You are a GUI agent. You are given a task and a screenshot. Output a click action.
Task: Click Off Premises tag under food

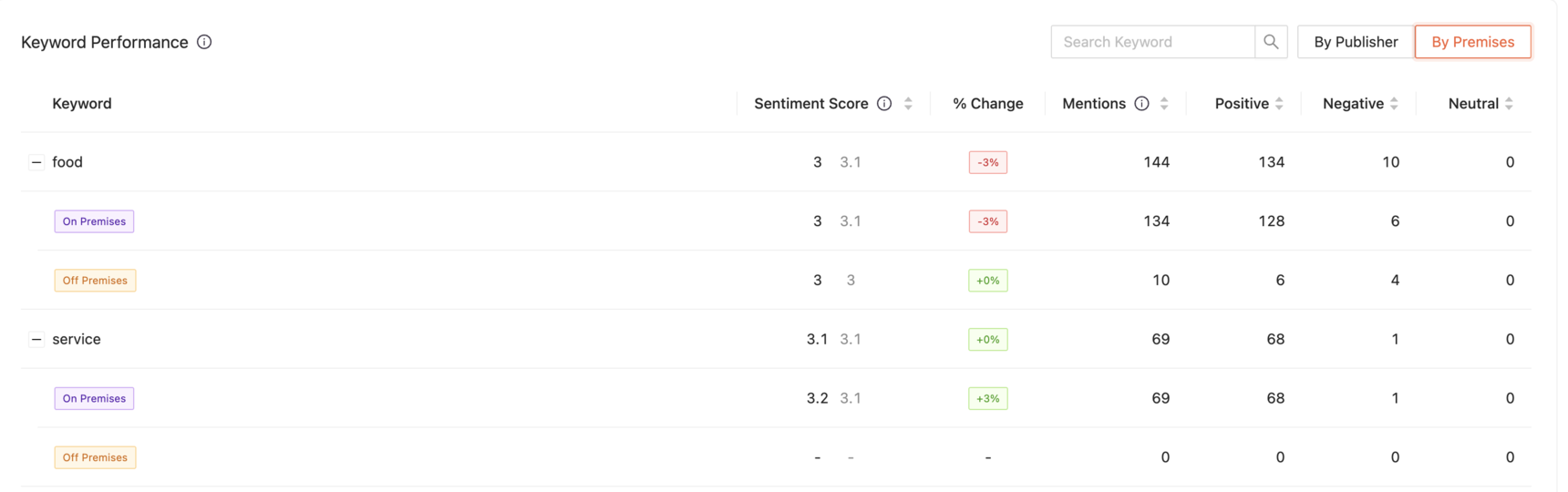tap(95, 281)
